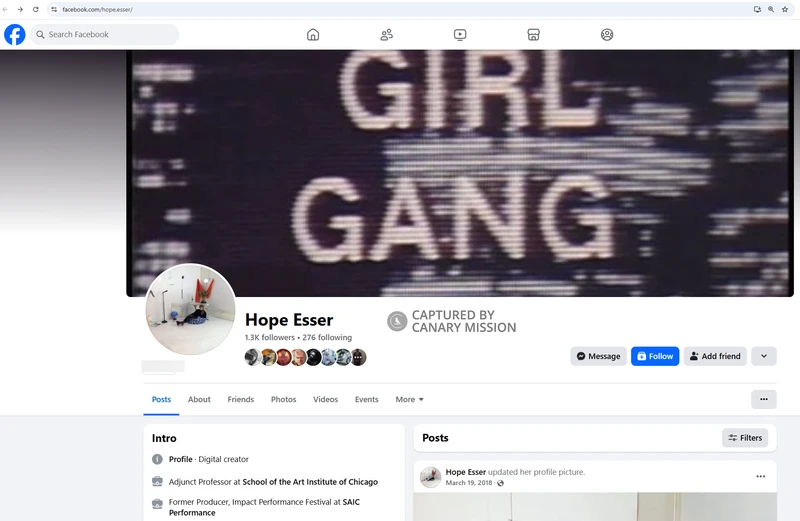Open the Friends icon in the top navigation

tap(387, 35)
